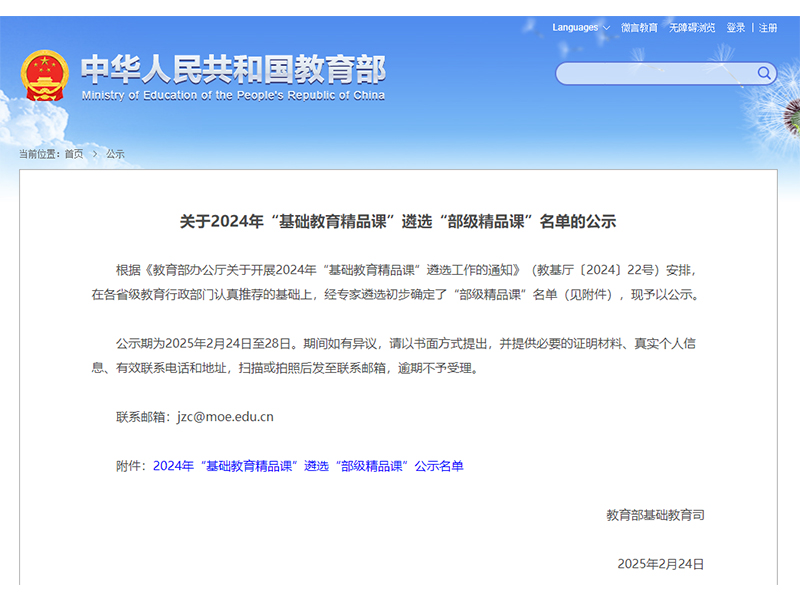Click the 2025年2月24日 date at bottom

(x=661, y=564)
